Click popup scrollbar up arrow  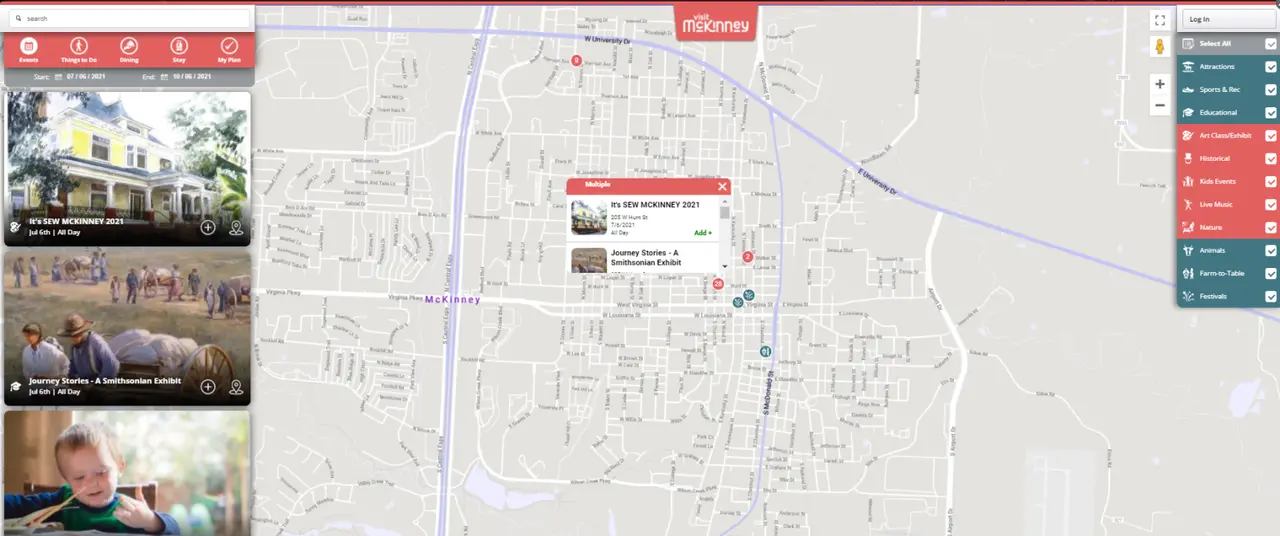tap(724, 200)
